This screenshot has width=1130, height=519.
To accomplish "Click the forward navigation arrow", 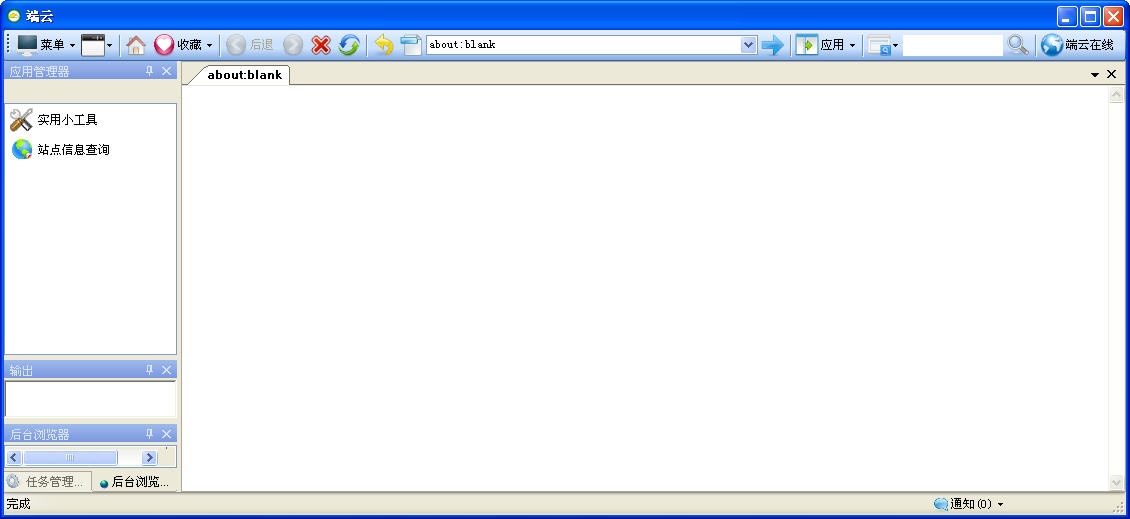I will (x=293, y=45).
